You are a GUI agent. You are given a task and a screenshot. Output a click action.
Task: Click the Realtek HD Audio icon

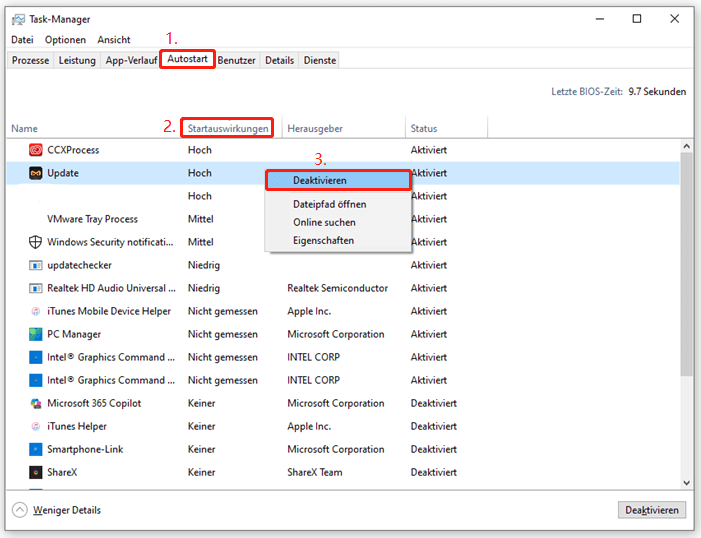click(36, 288)
